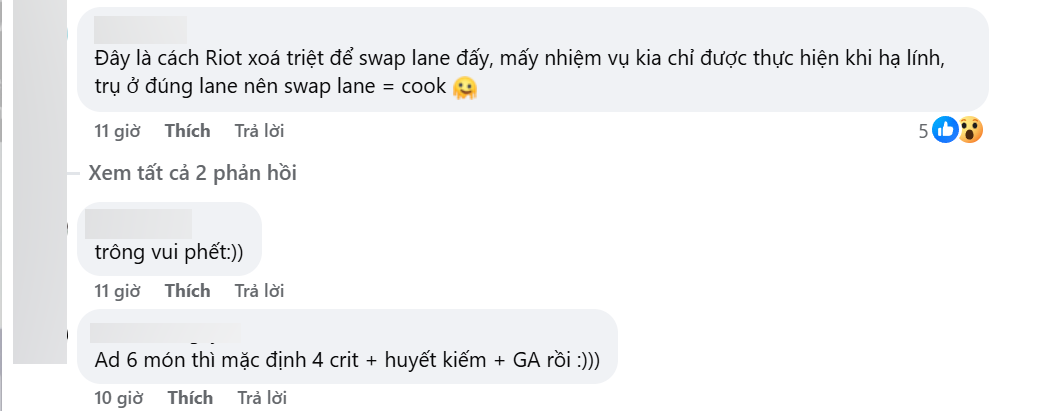
Task: Like the Riot swap lane comment
Action: click(x=188, y=131)
